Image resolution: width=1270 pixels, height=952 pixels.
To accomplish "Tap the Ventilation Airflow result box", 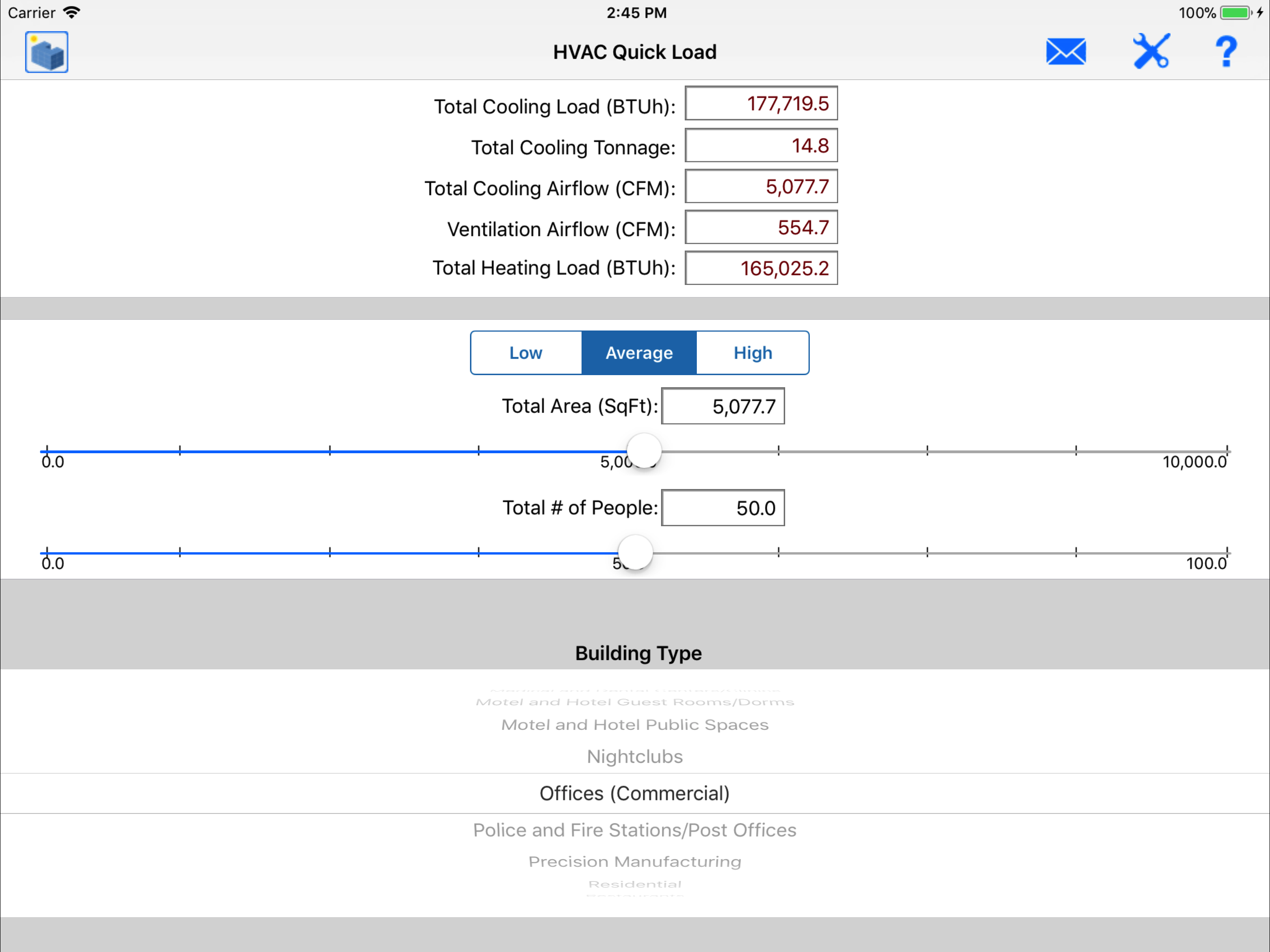I will click(x=761, y=227).
